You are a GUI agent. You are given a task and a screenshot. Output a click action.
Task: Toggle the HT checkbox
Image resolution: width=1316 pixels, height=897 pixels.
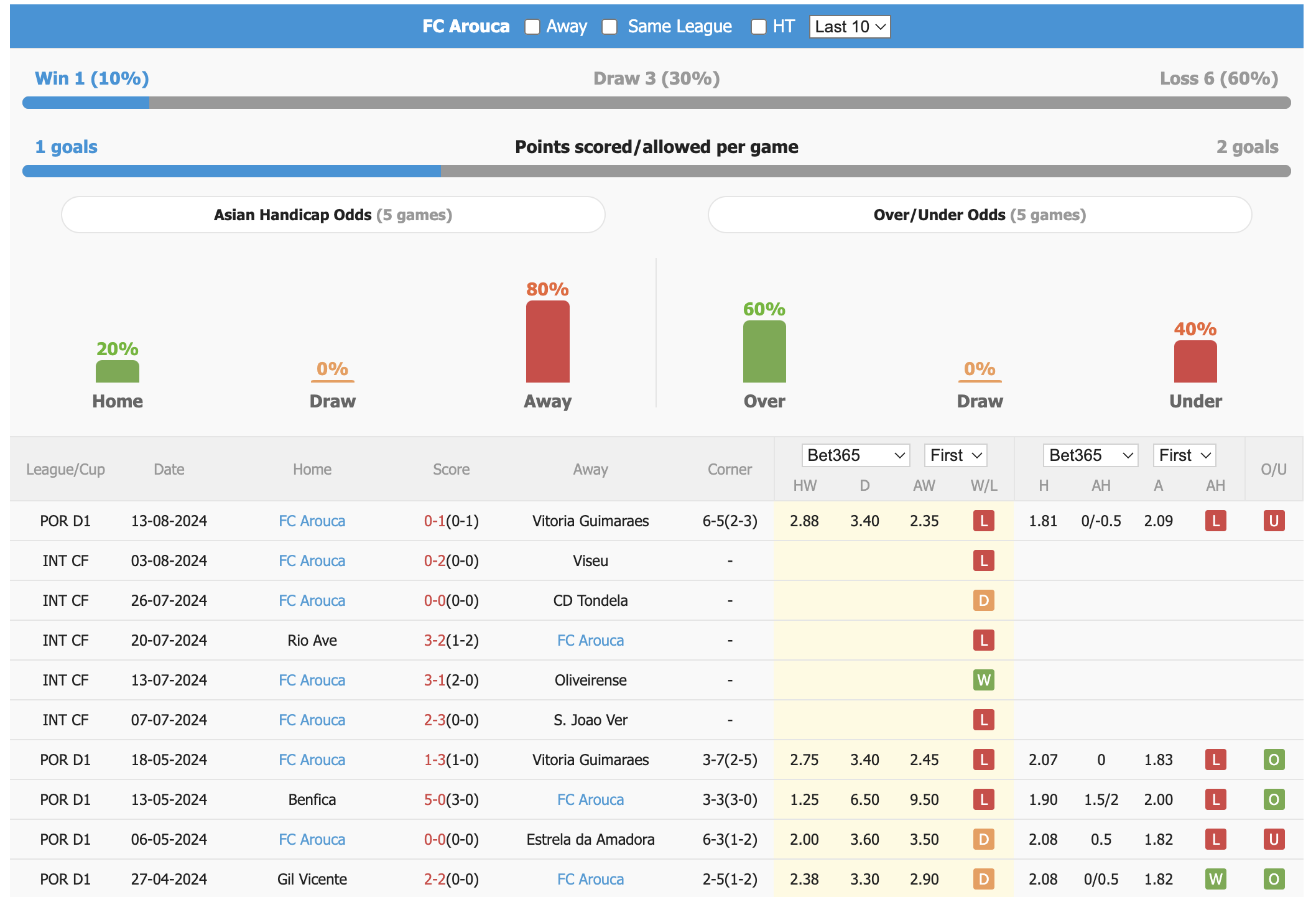coord(759,27)
